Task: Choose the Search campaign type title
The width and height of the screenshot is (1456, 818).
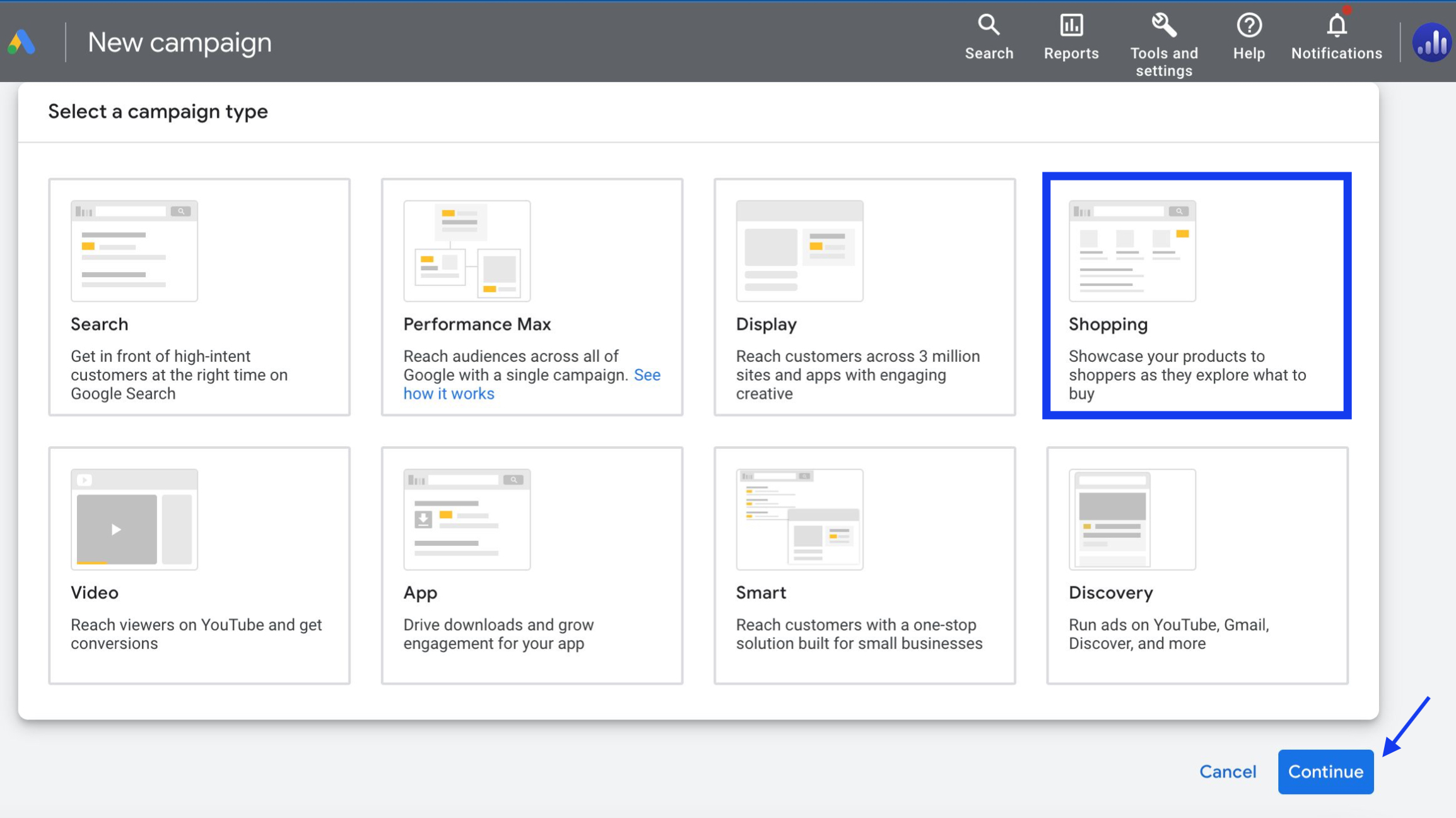Action: 99,324
